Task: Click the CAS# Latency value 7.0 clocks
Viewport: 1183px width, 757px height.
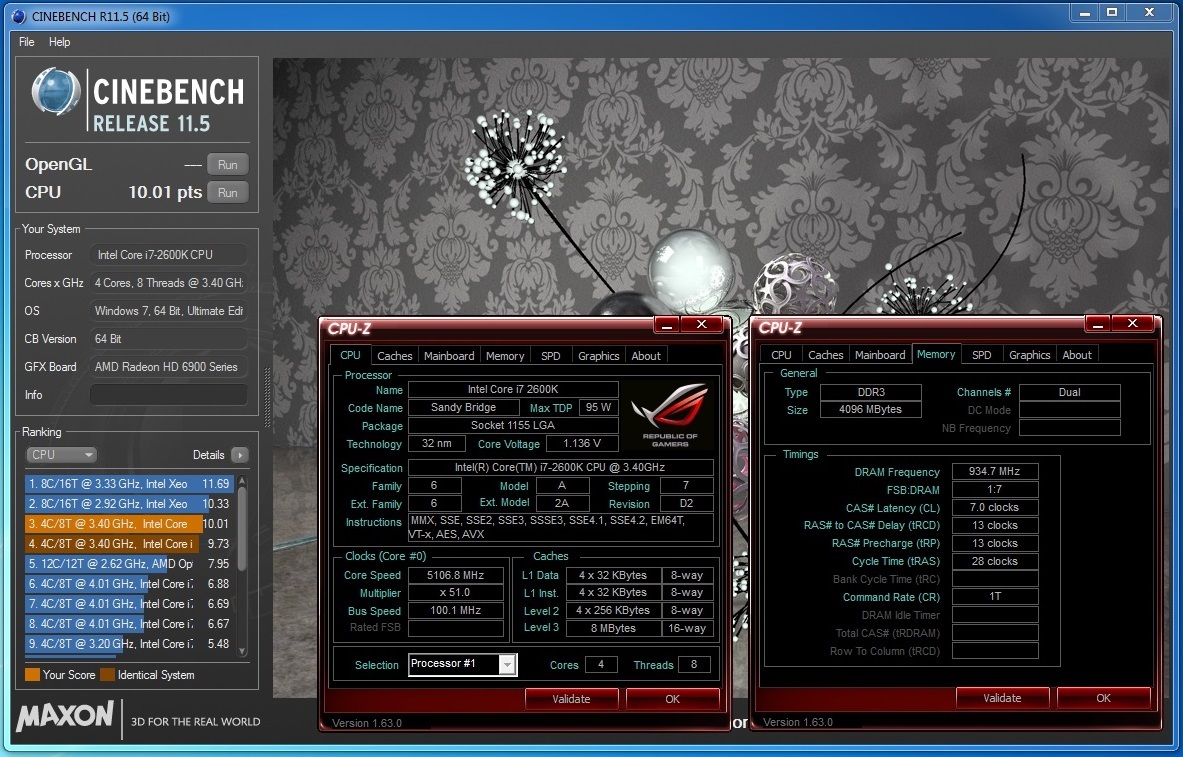Action: tap(994, 507)
